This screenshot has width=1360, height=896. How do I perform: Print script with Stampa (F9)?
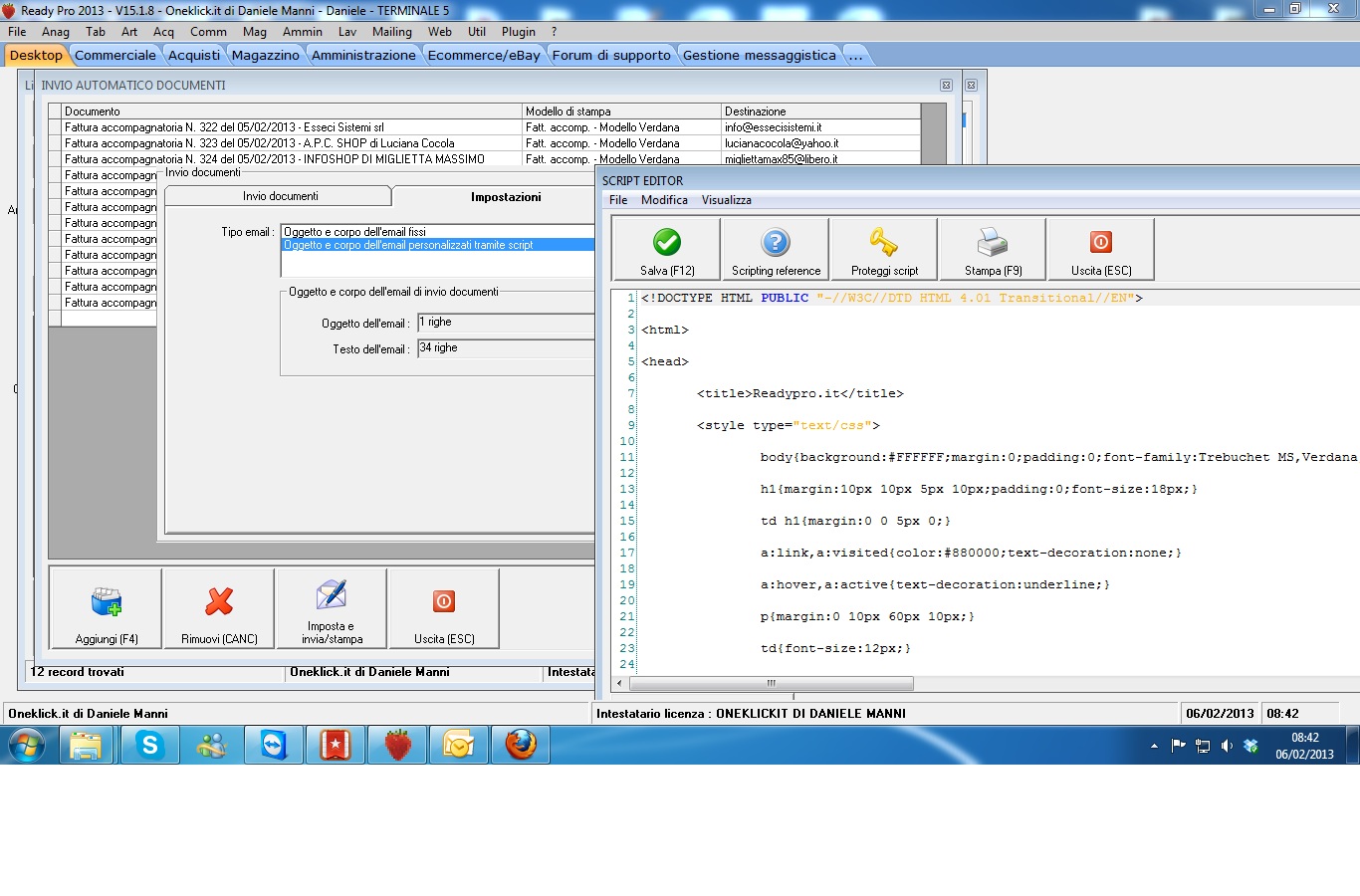[x=993, y=249]
